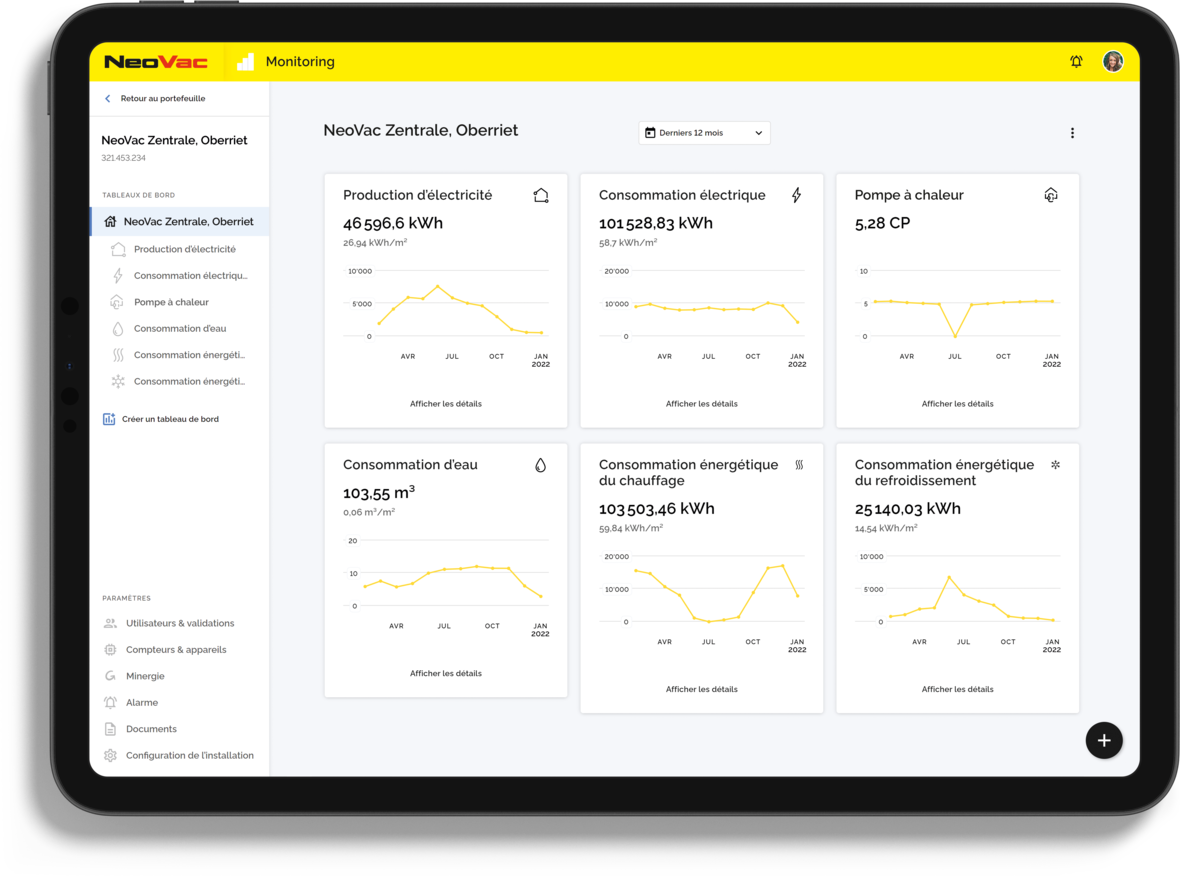Expand the three-dot options menu top right
1180x876 pixels.
[1072, 132]
